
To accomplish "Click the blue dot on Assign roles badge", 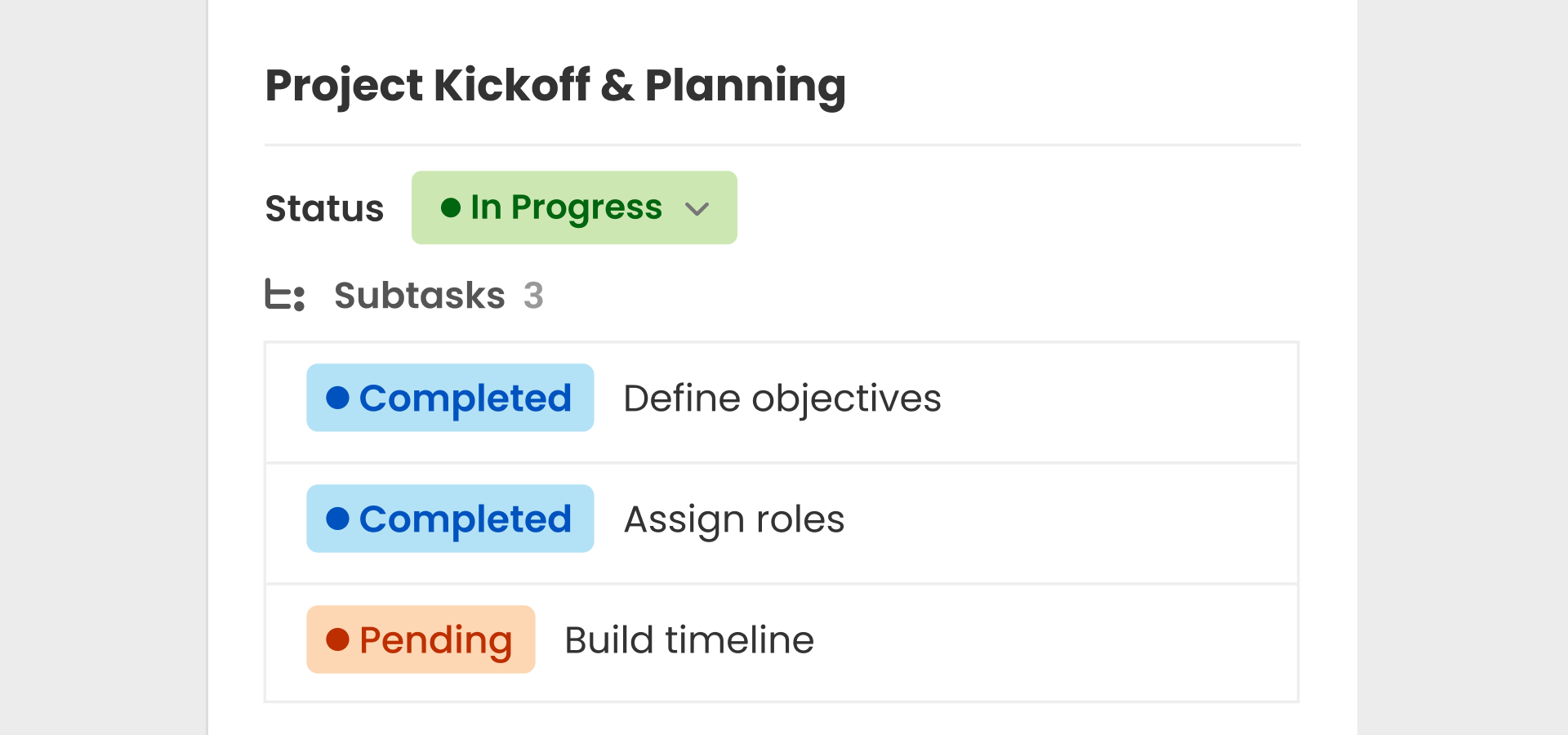I will (337, 519).
